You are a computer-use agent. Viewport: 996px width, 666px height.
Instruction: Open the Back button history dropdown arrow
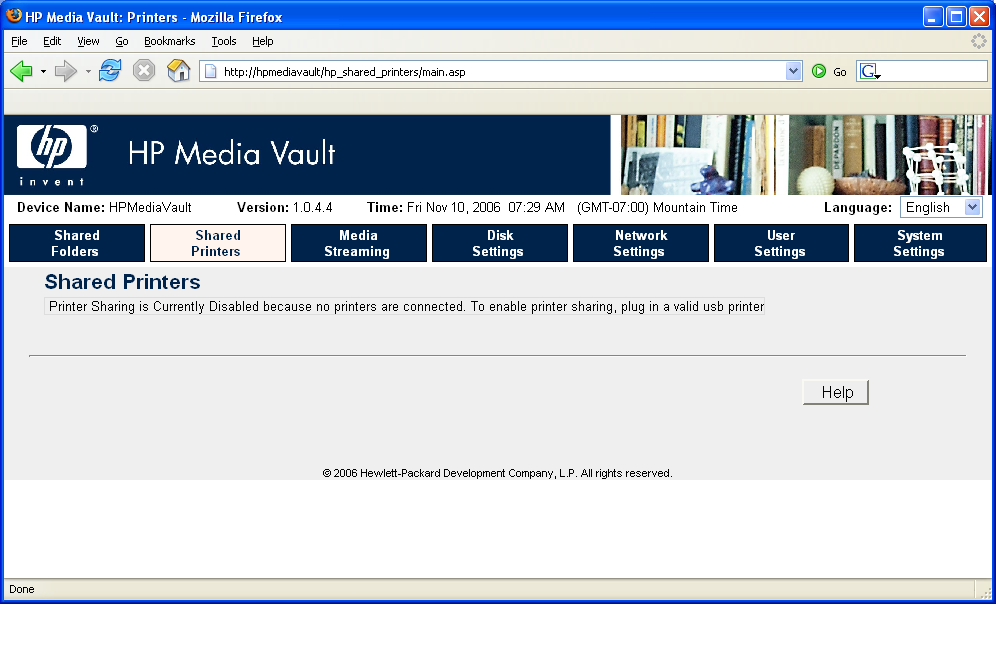pyautogui.click(x=43, y=72)
